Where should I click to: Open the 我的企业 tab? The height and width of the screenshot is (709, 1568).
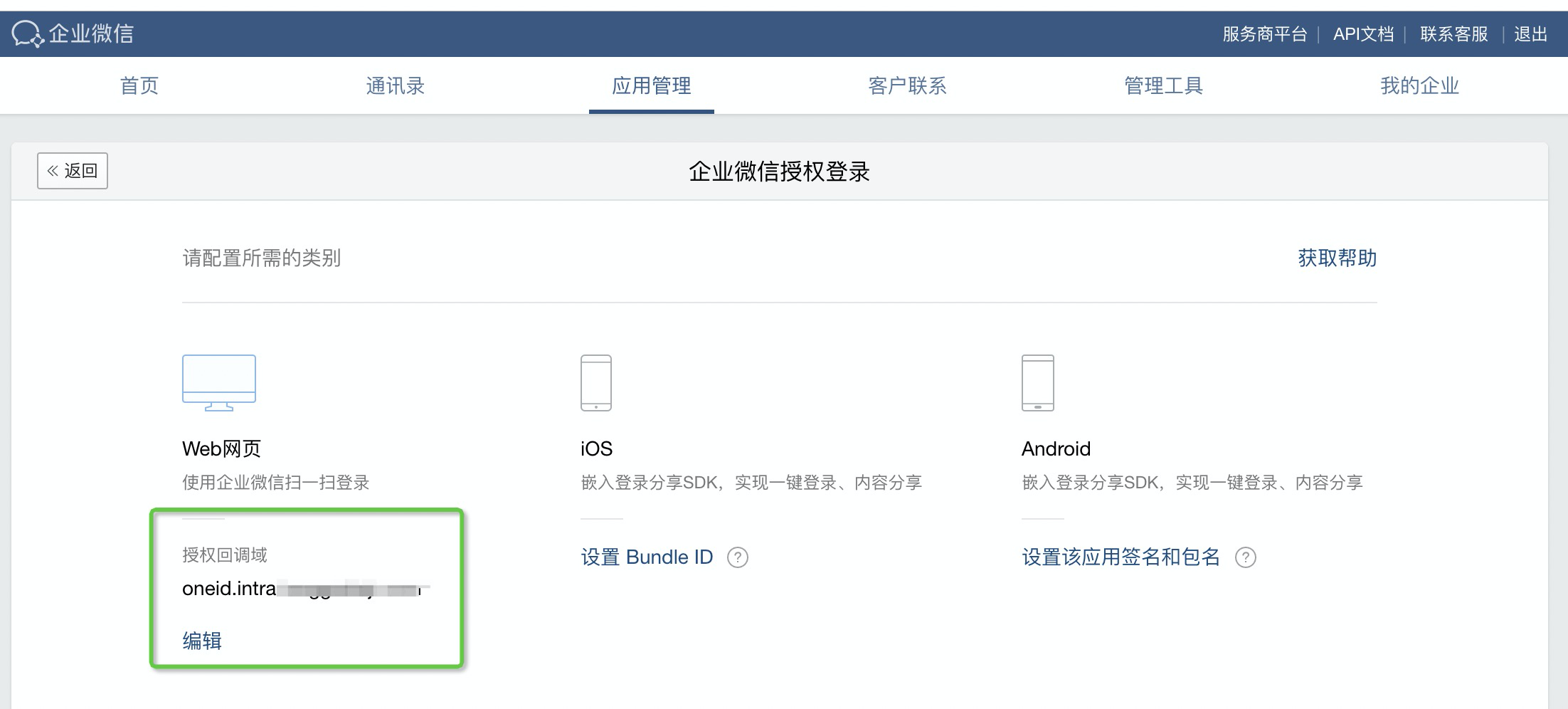tap(1419, 85)
